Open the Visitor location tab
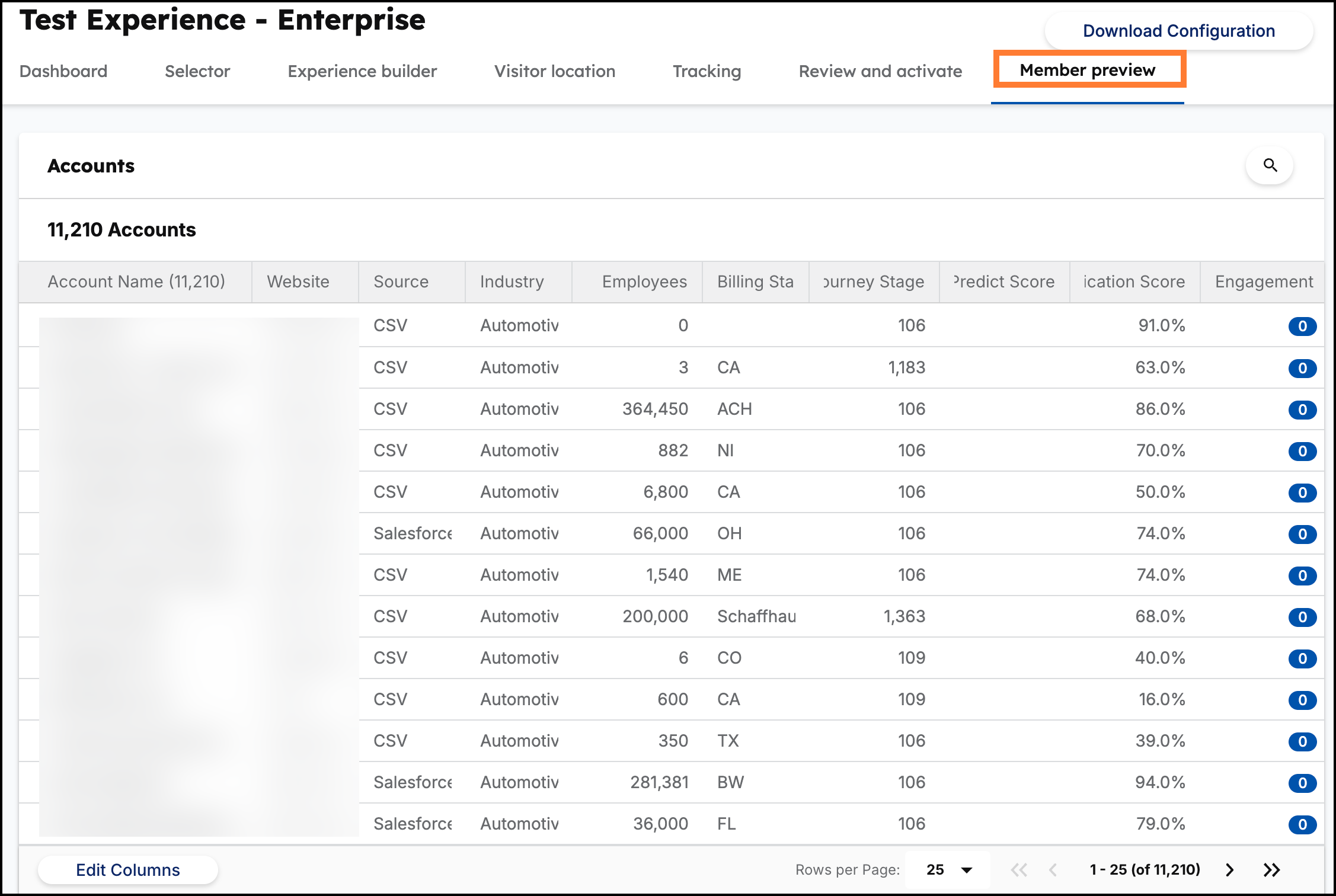 pos(555,71)
